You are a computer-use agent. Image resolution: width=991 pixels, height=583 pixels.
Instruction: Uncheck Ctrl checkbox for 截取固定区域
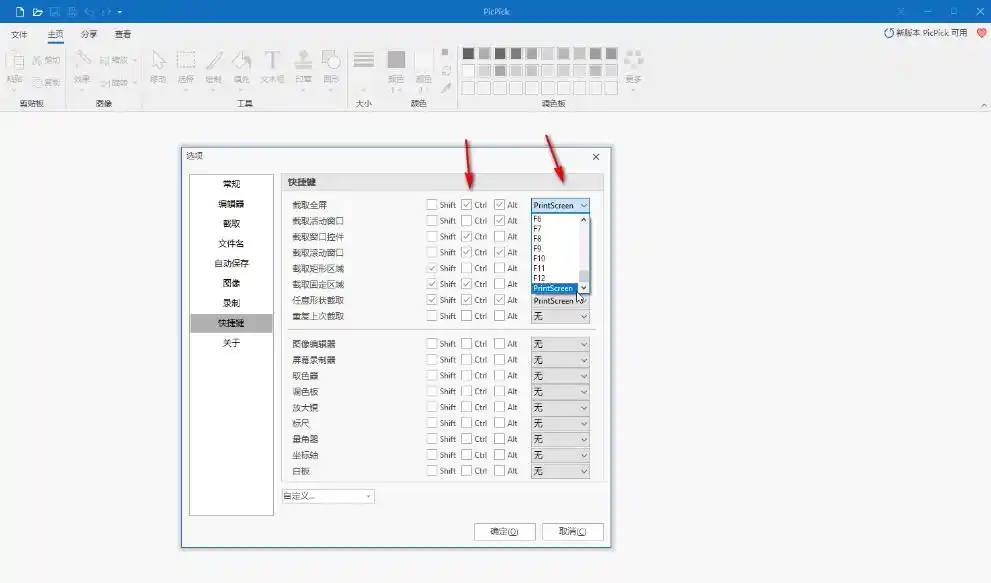point(466,284)
